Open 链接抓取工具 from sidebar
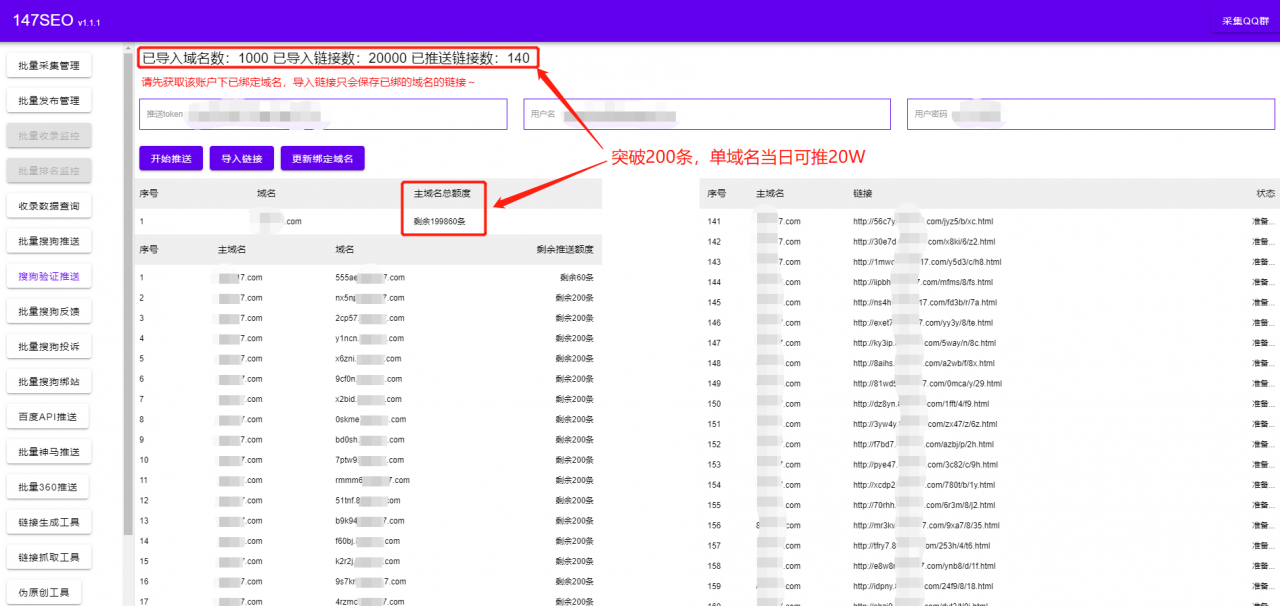The height and width of the screenshot is (606, 1280). point(48,556)
